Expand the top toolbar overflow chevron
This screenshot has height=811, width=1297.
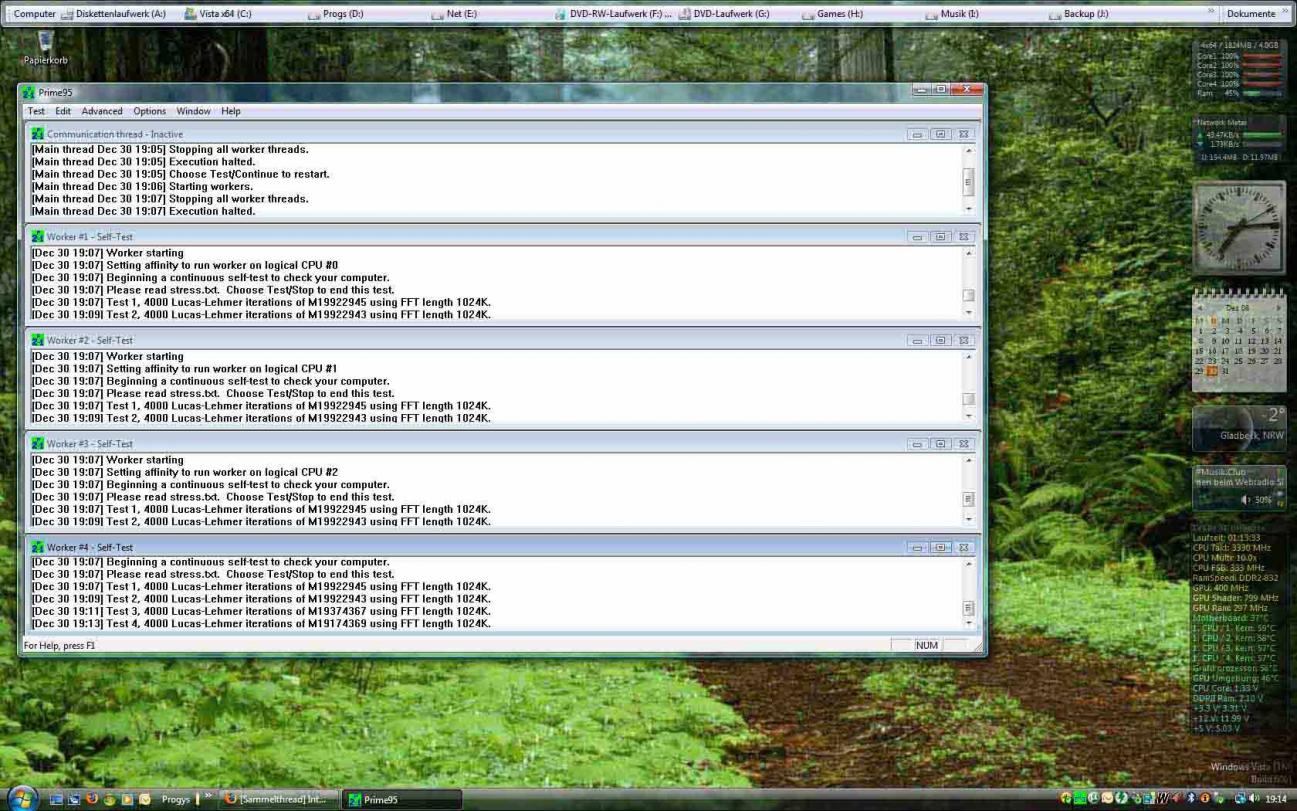(1211, 12)
